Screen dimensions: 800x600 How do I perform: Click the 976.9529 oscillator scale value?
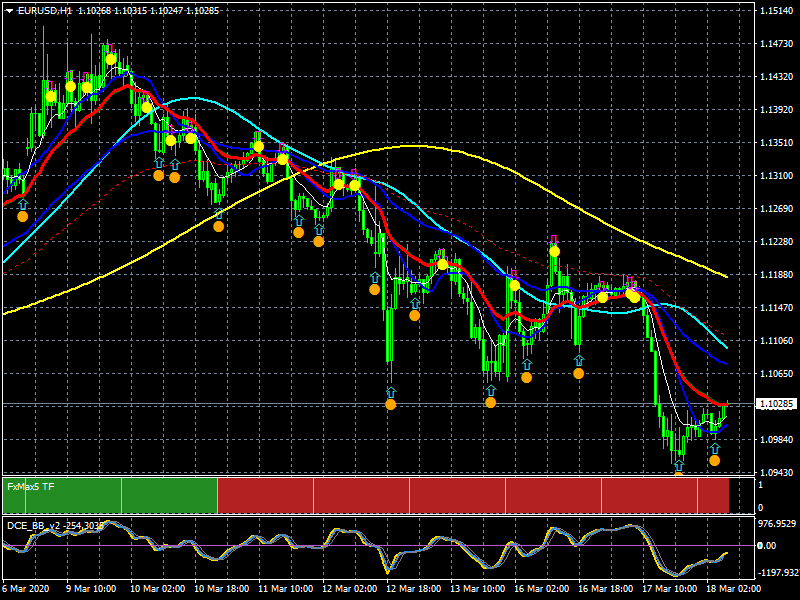coord(777,524)
